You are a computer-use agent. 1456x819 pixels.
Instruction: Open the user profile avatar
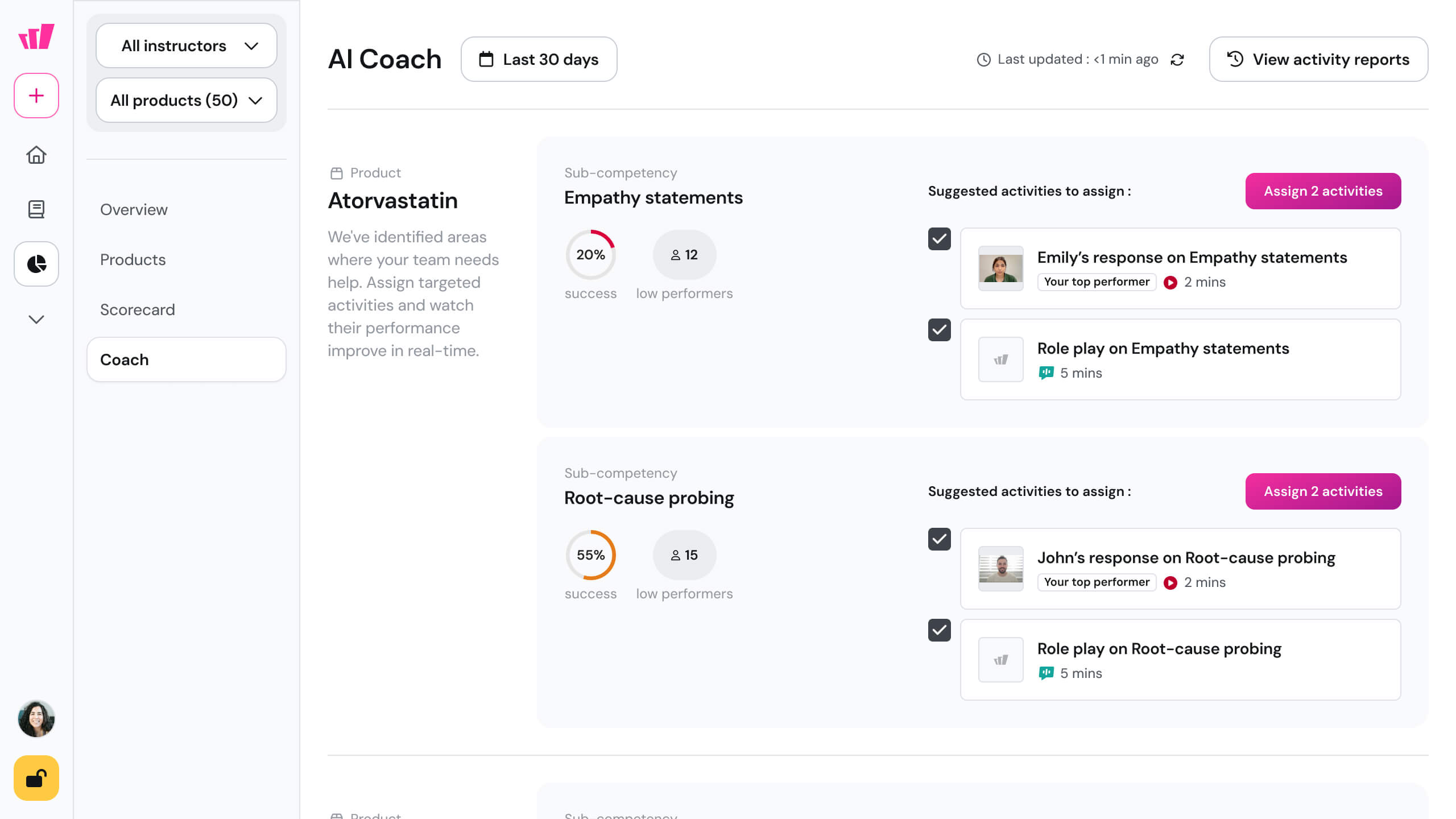(36, 719)
